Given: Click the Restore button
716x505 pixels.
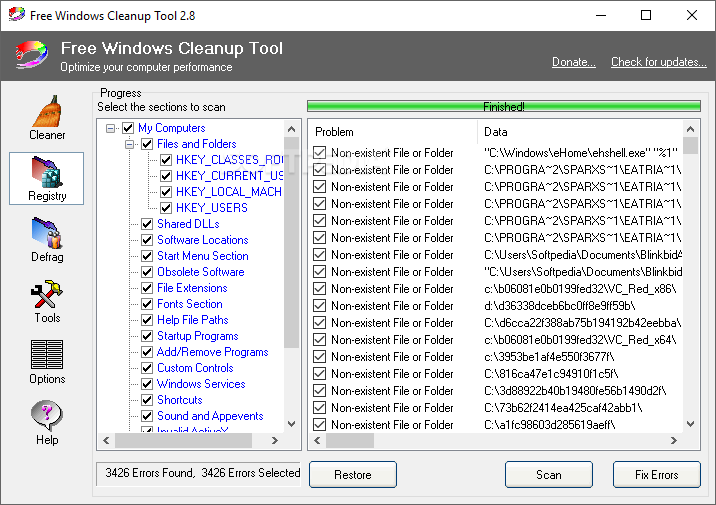Looking at the screenshot, I should coord(353,474).
